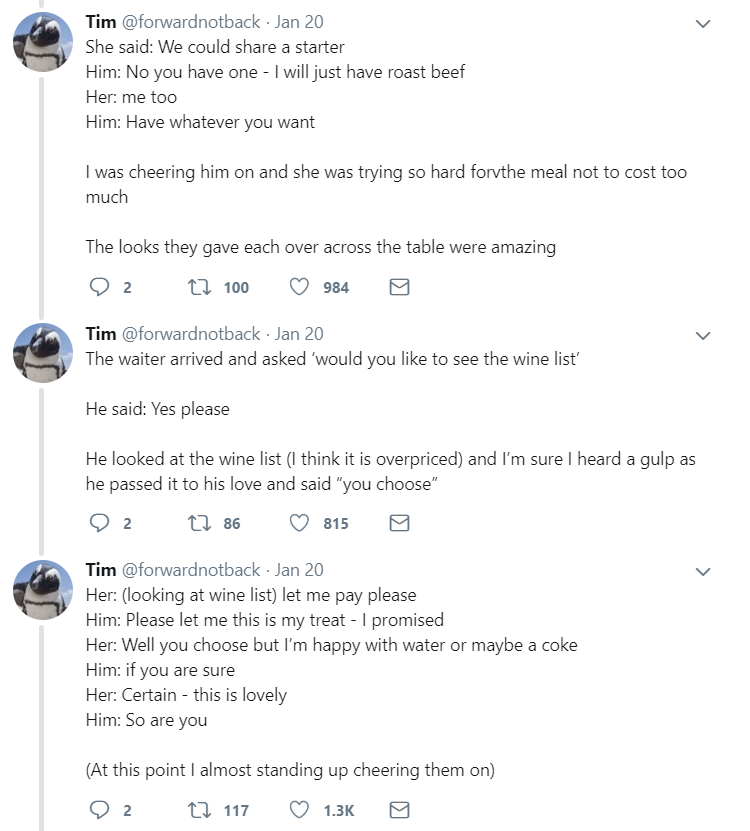
Task: Open the first tweet's more options chevron
Action: pyautogui.click(x=703, y=23)
